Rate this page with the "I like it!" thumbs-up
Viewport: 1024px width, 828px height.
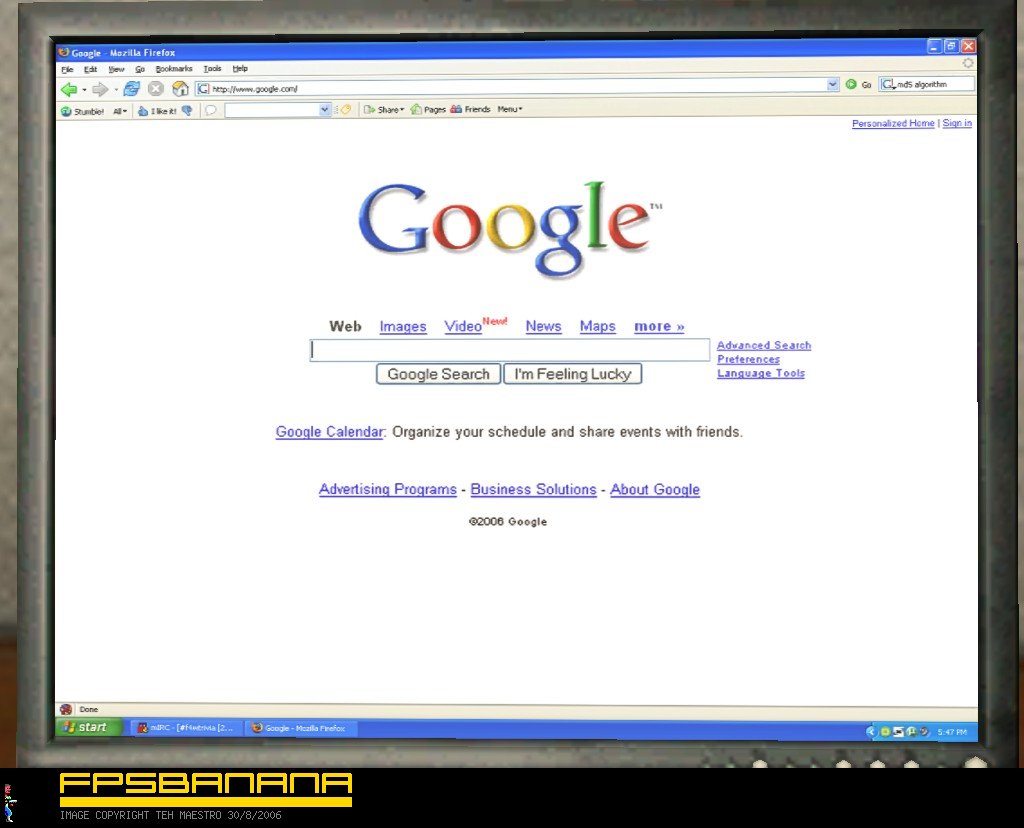(155, 110)
